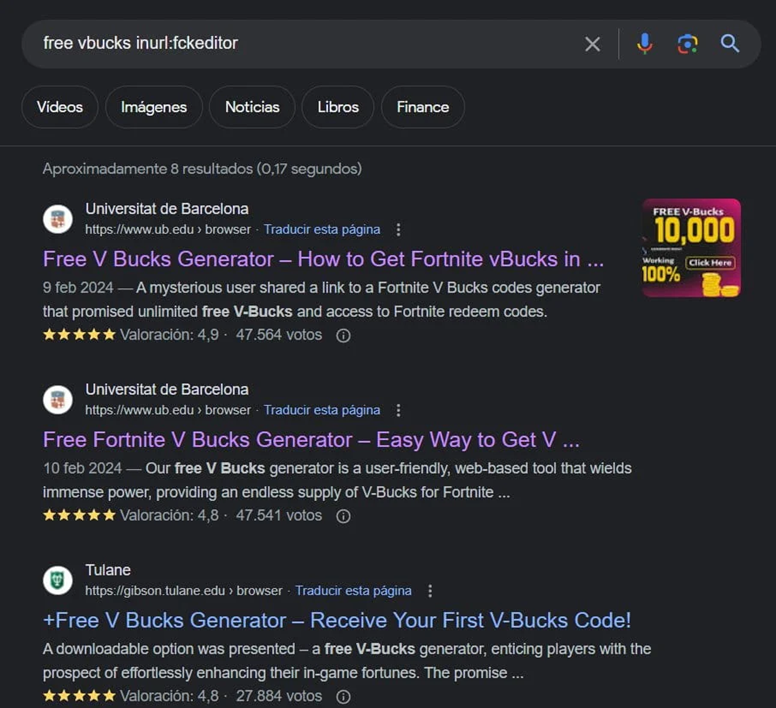Translate the first ub.edu result page
The width and height of the screenshot is (776, 708).
(x=322, y=230)
